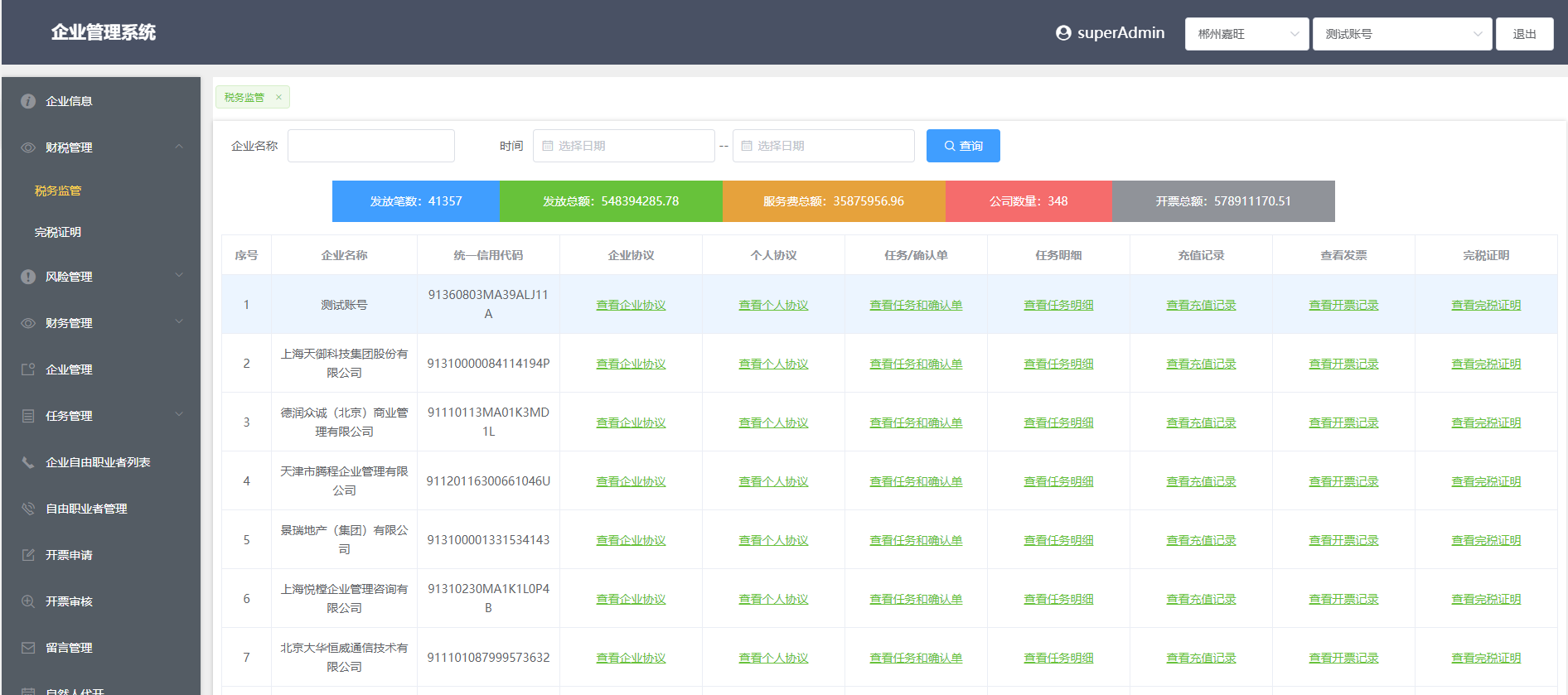Click the edit icon beside 开票申请

28,555
